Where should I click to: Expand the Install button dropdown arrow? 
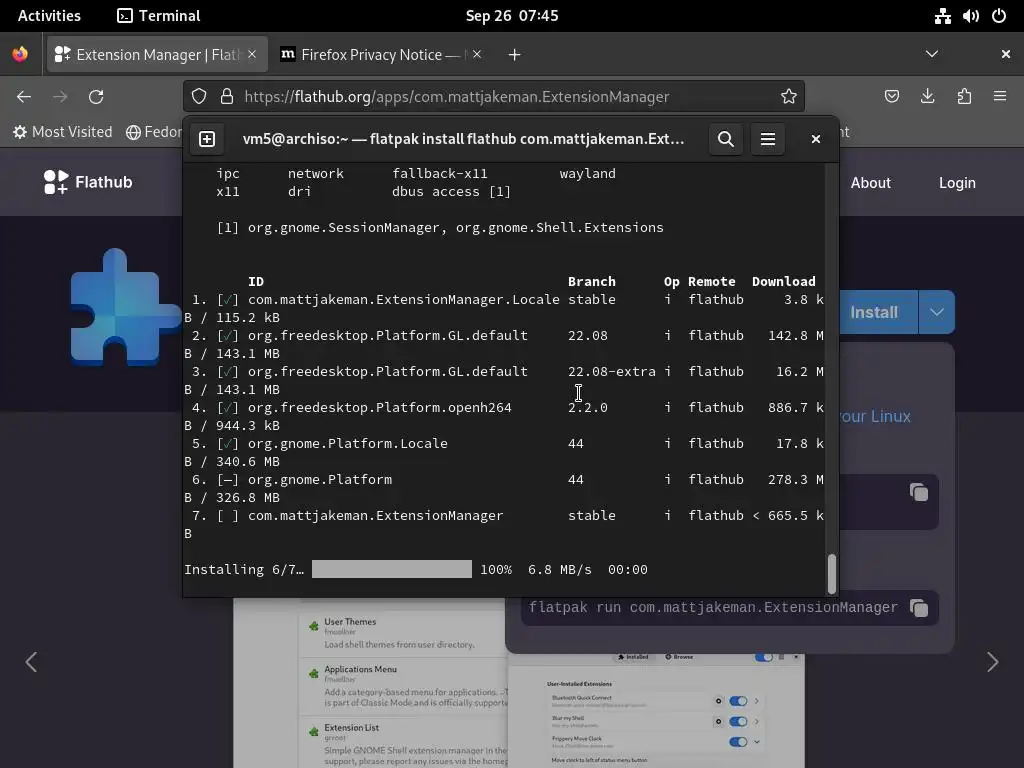936,312
